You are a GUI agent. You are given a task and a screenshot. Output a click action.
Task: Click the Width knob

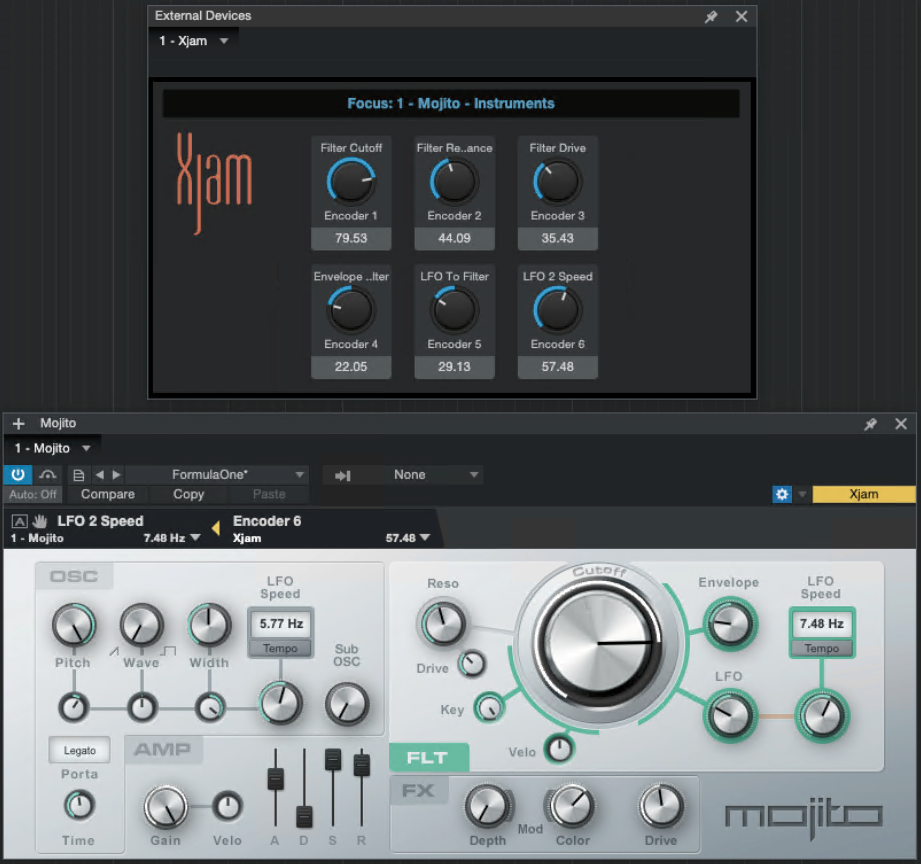pos(209,625)
